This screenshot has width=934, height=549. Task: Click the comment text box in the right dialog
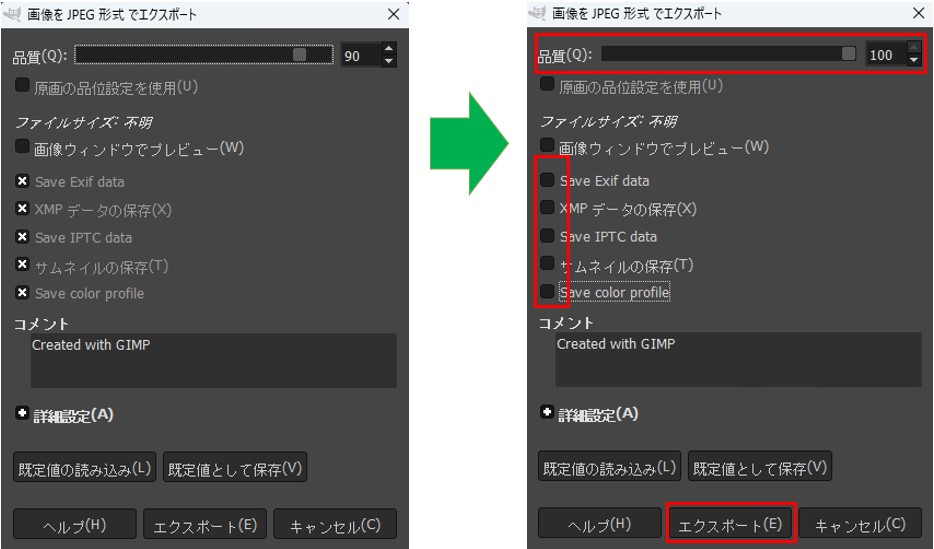tap(739, 360)
